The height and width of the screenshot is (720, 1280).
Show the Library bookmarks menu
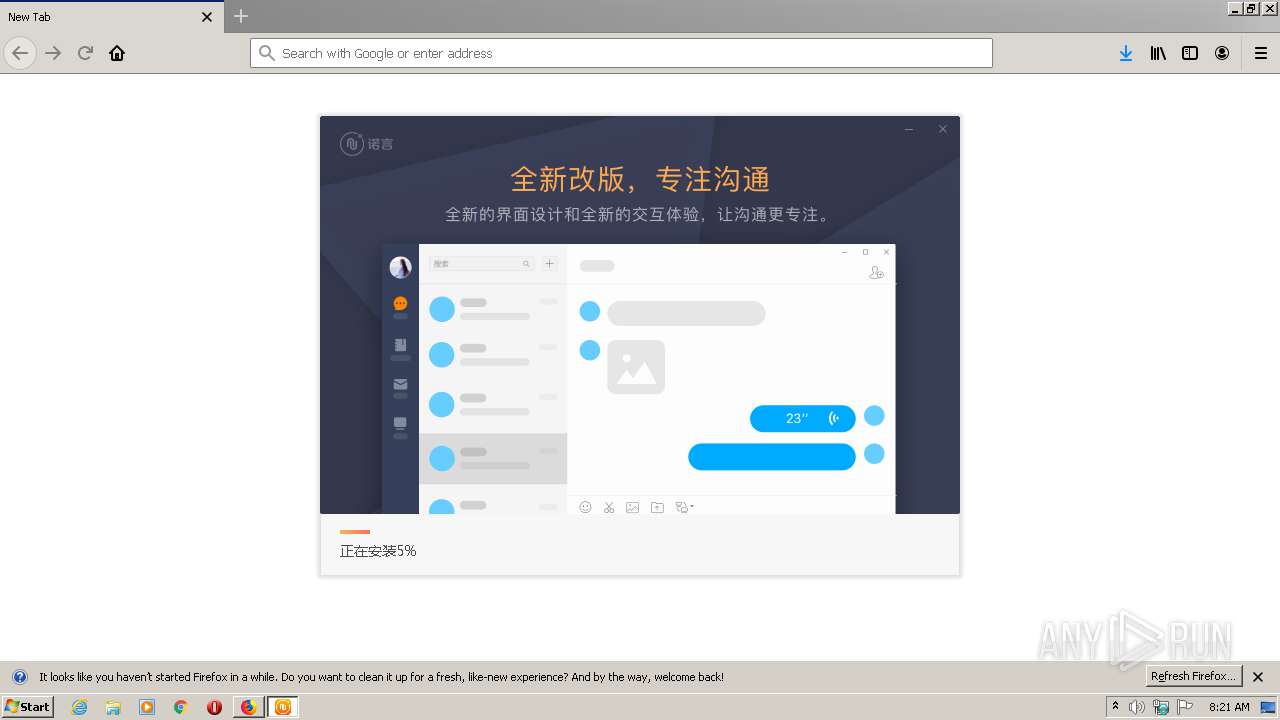[1158, 53]
